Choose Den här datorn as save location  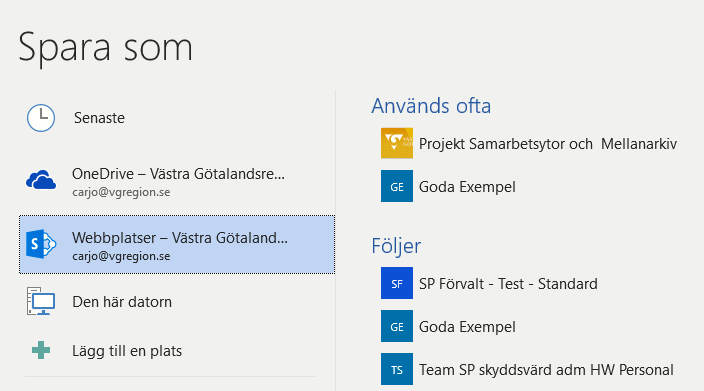[177, 302]
